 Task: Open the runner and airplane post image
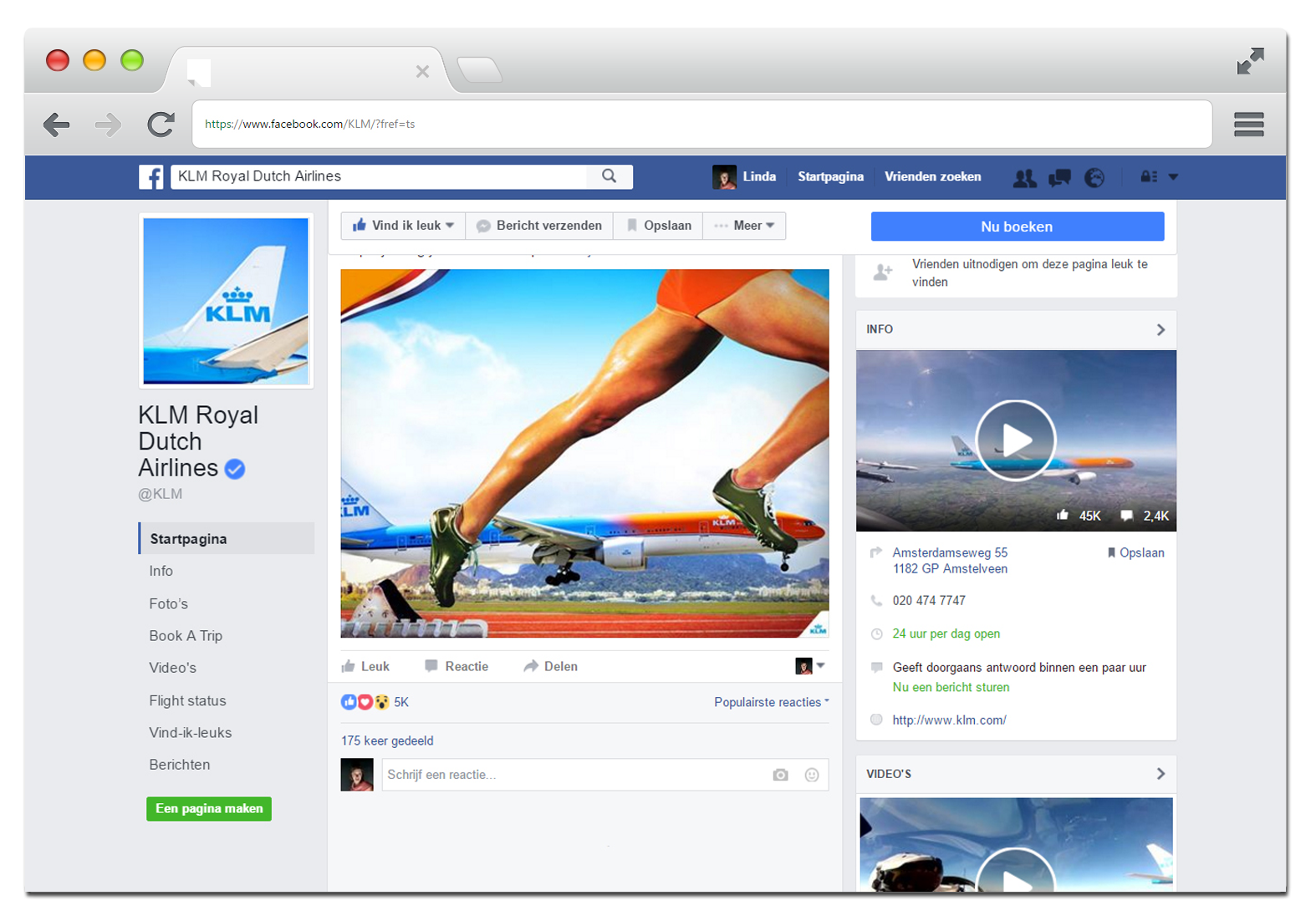point(584,454)
